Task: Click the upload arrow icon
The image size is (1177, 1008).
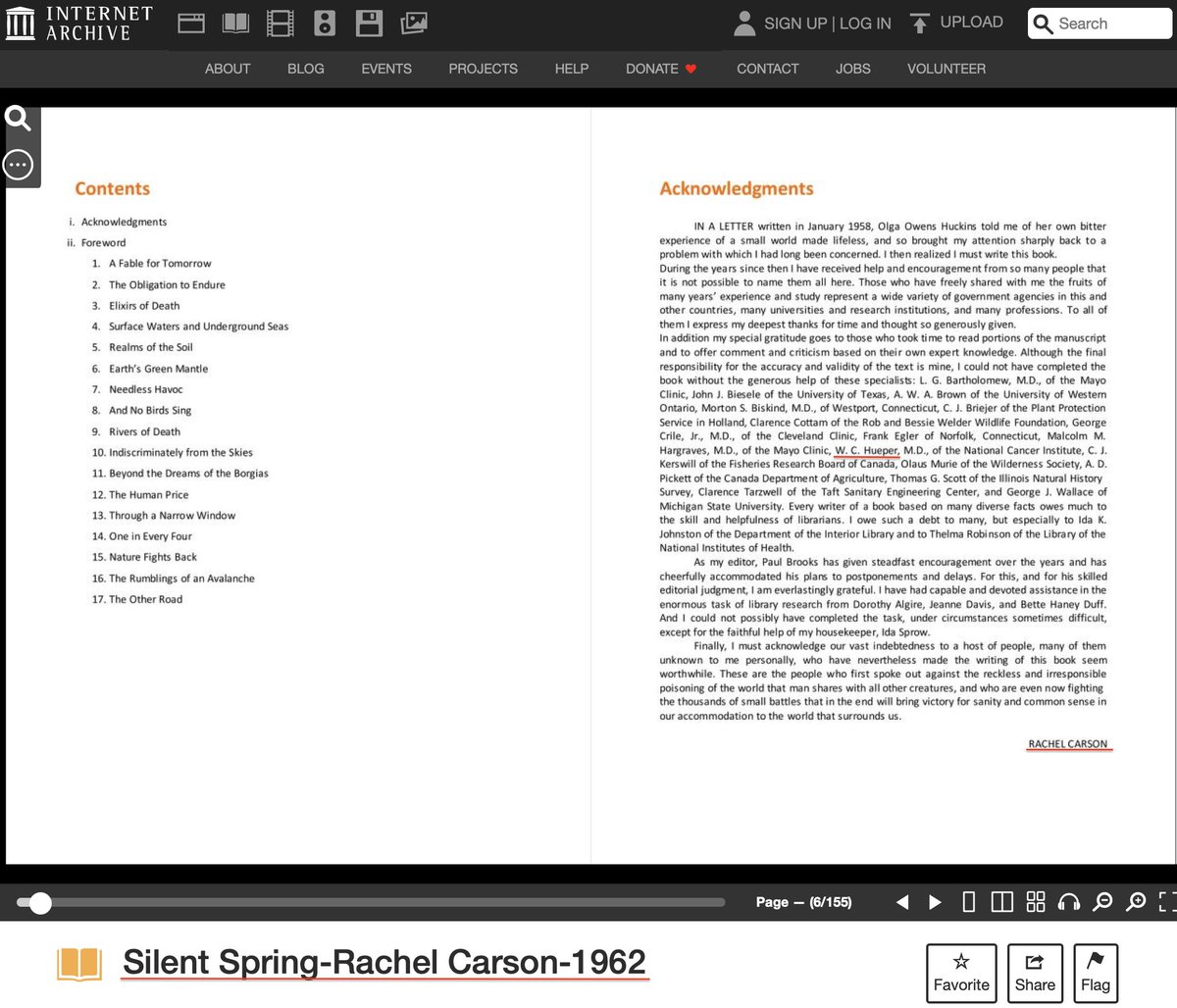Action: [919, 23]
